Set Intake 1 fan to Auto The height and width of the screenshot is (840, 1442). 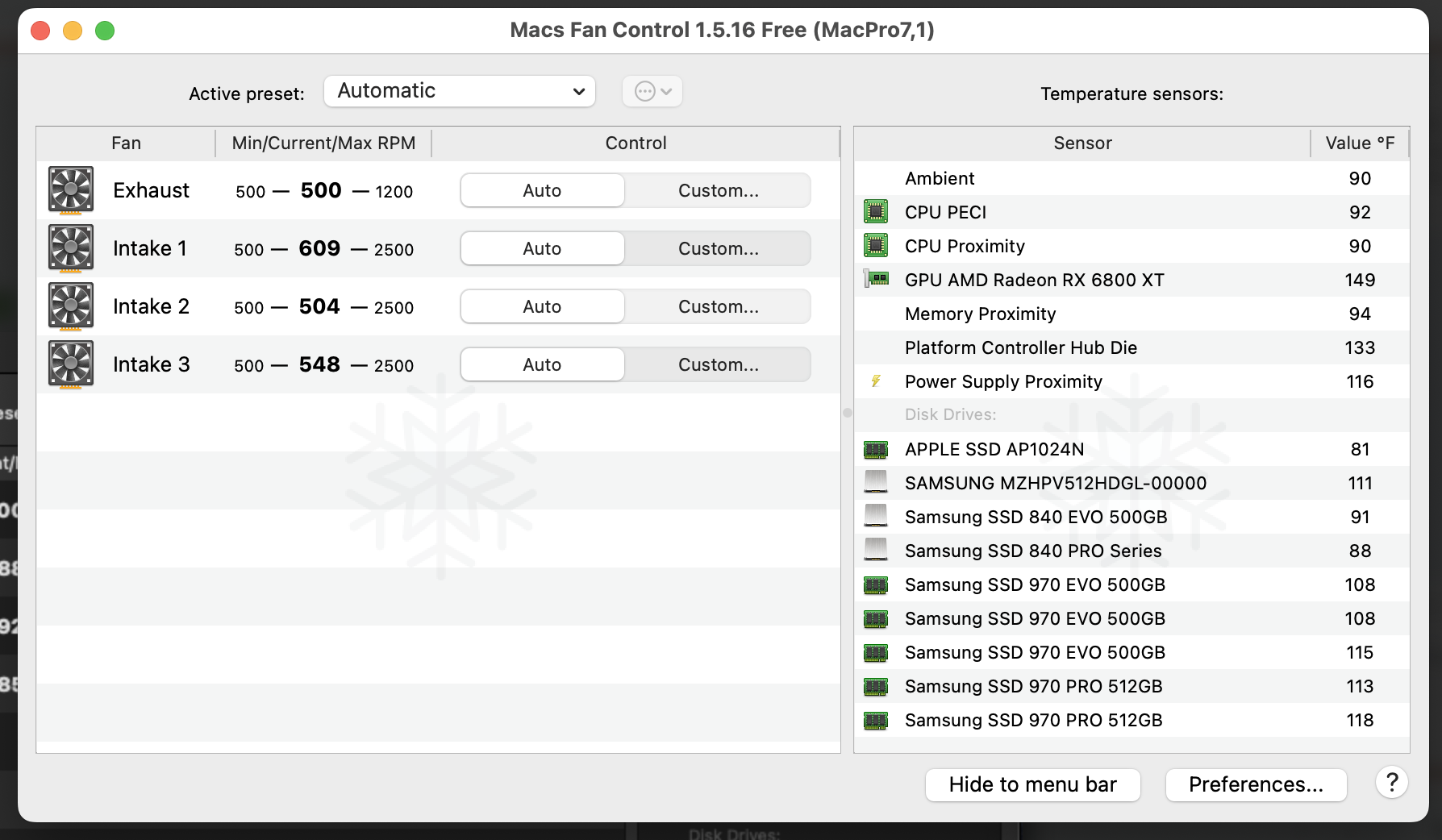point(542,248)
